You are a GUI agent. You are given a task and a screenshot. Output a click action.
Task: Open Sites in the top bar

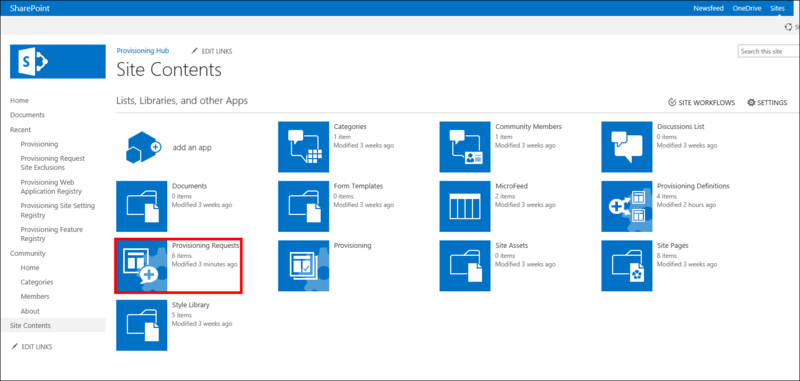tap(778, 8)
